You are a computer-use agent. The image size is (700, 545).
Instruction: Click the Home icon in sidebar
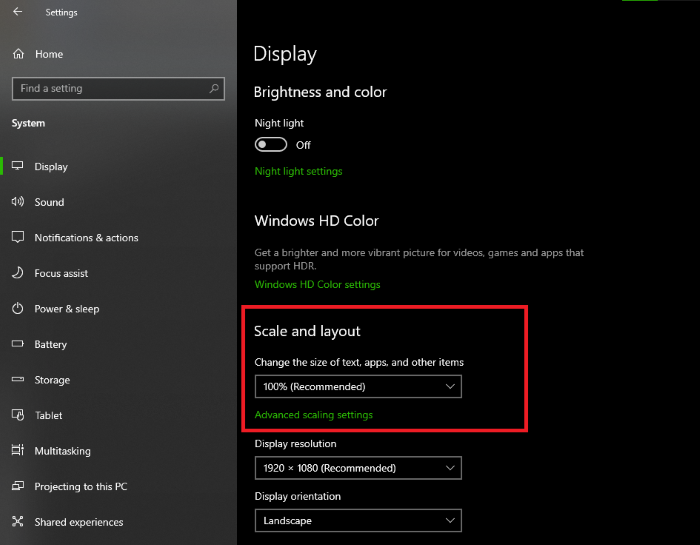point(18,54)
